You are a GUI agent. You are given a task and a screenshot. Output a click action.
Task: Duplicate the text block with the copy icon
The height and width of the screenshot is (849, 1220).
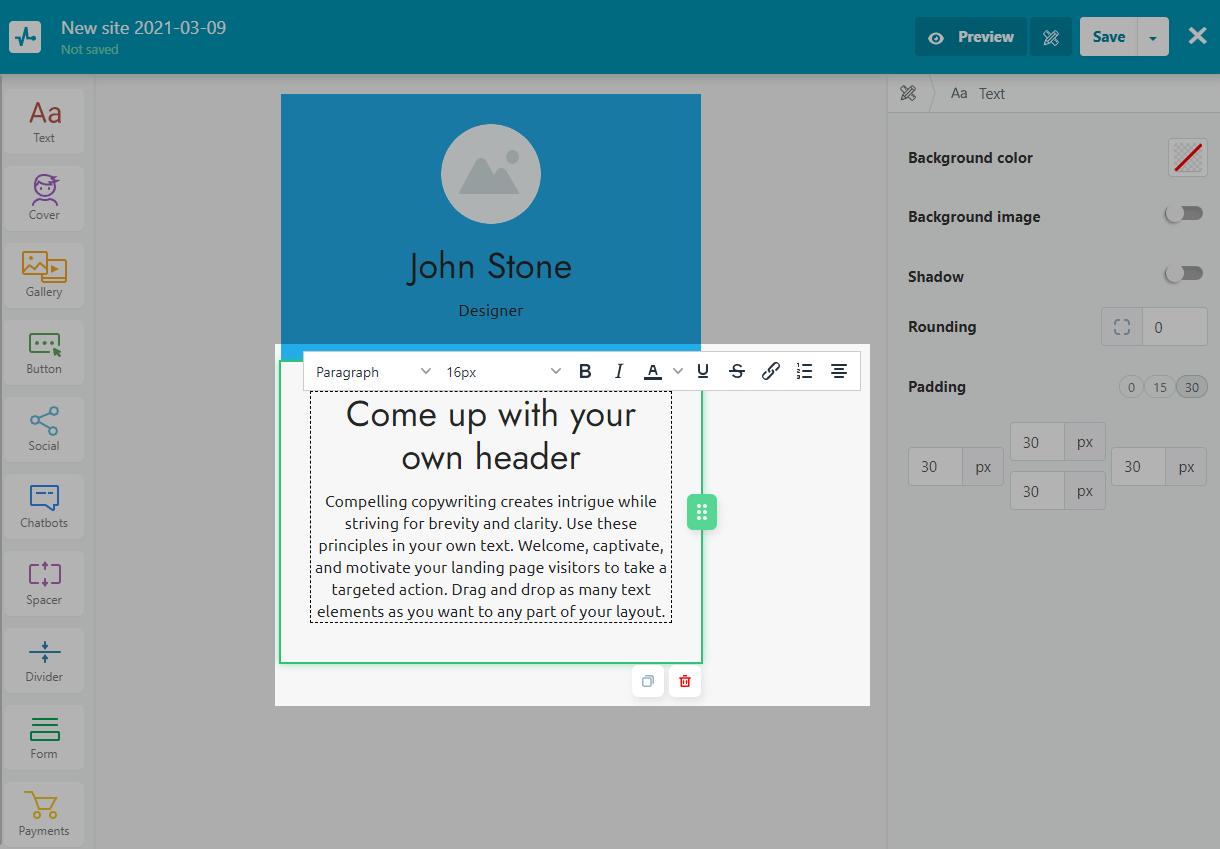pos(648,681)
